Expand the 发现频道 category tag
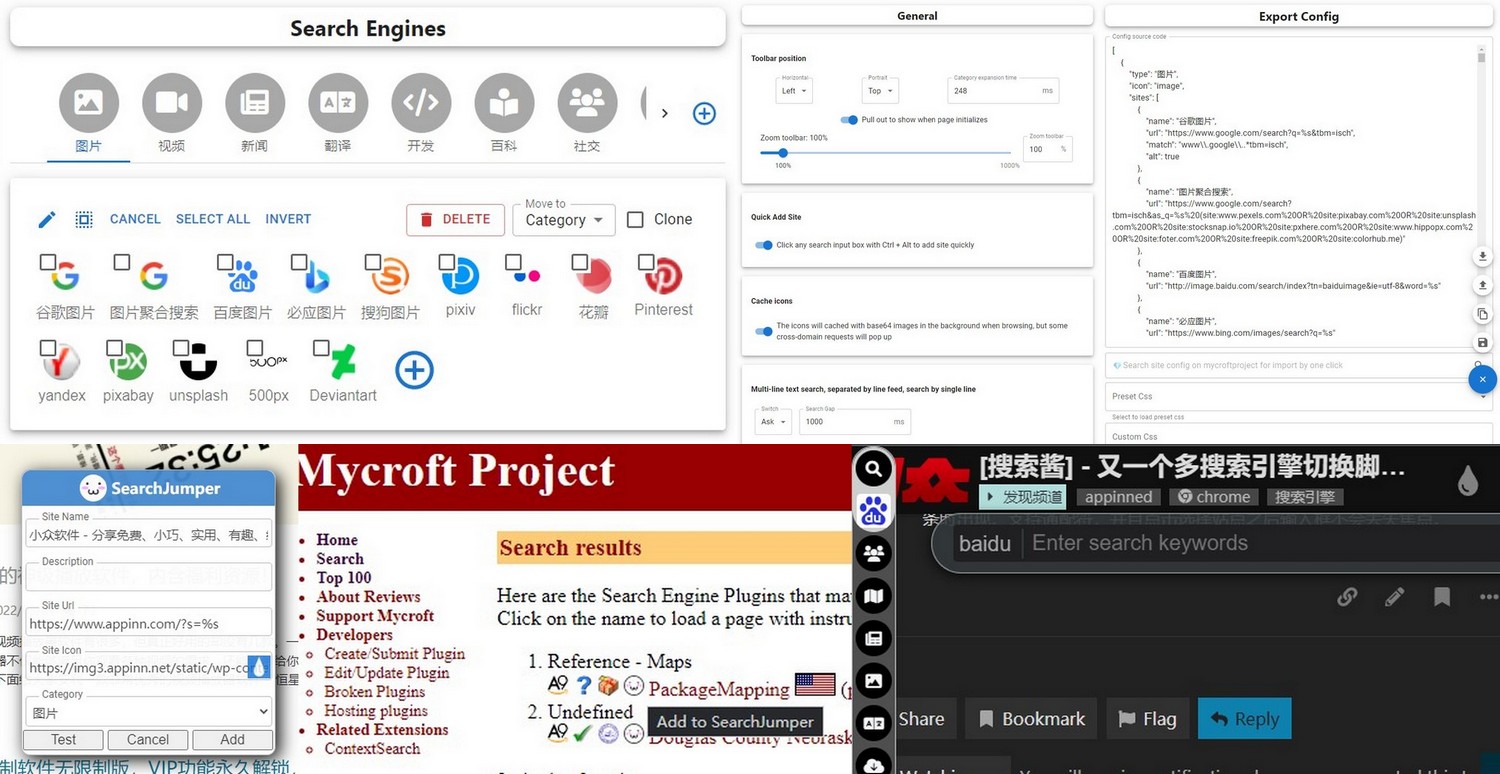 pyautogui.click(x=1023, y=497)
